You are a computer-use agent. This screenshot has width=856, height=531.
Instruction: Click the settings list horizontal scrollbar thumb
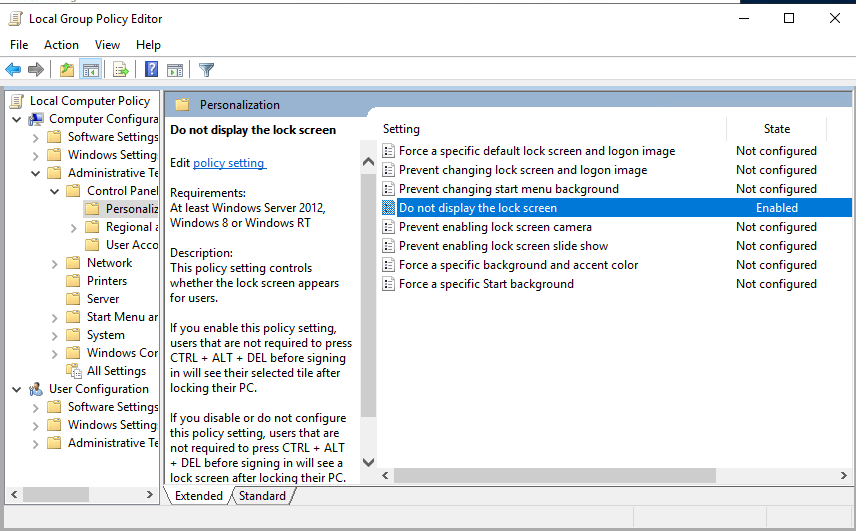tap(555, 475)
